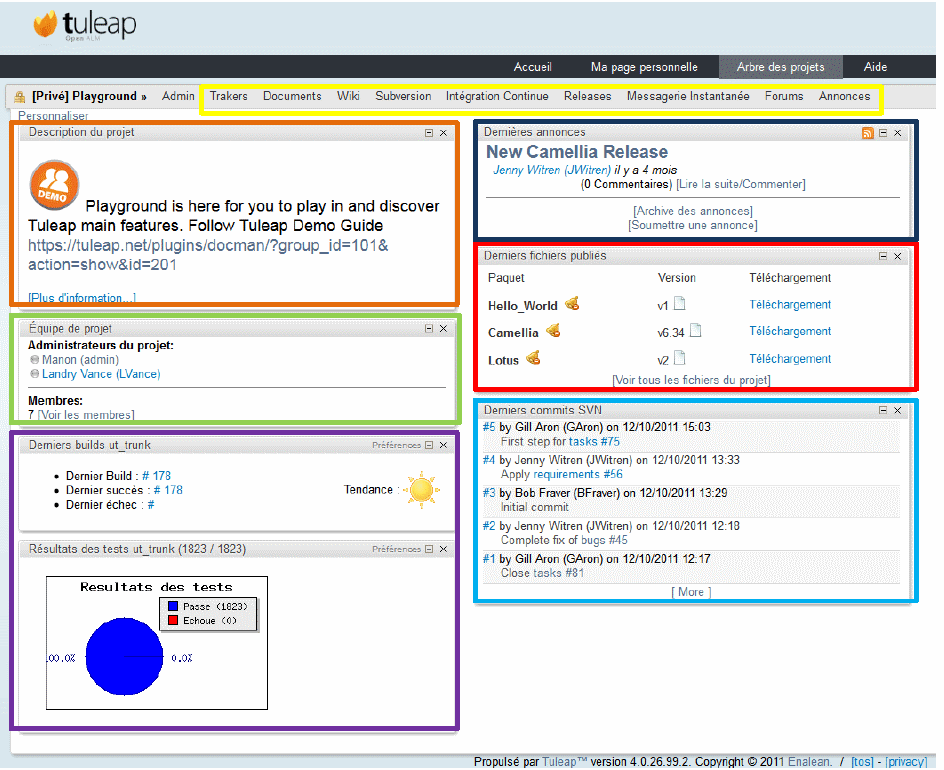Open release notes file icon for v2
944x770 pixels.
coord(680,359)
